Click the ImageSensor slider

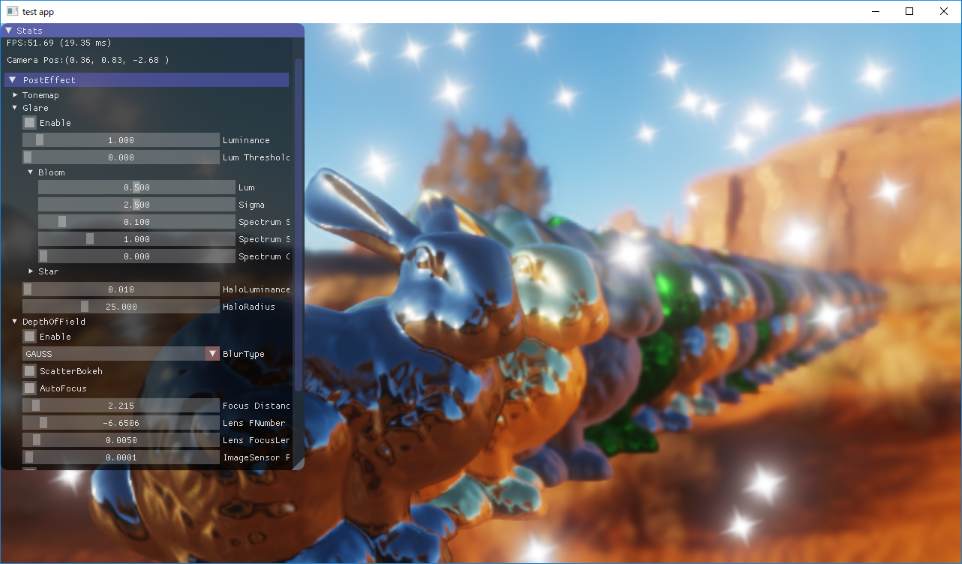121,457
